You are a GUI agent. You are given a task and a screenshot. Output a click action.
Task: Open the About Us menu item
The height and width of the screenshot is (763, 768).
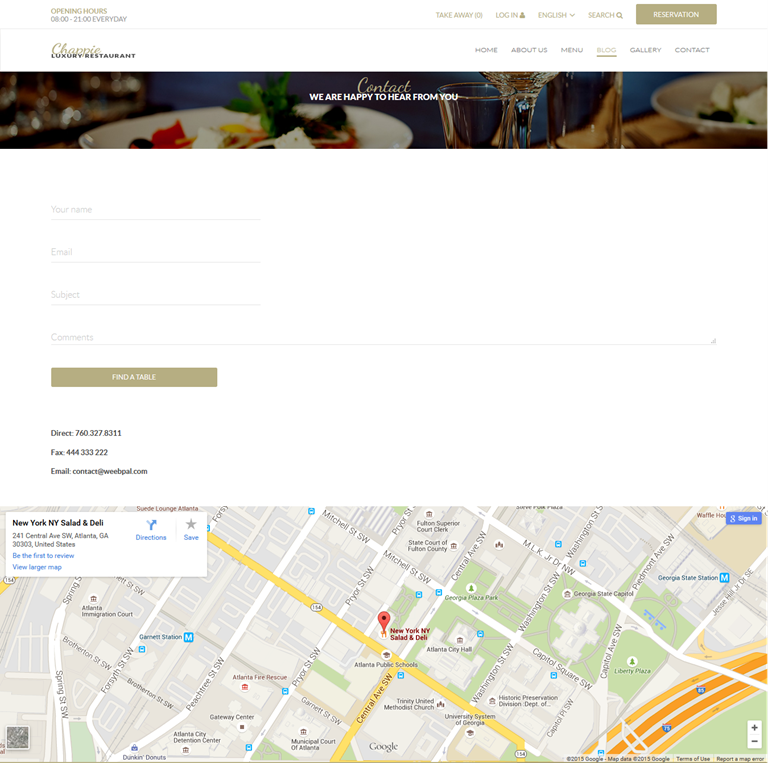coord(529,50)
